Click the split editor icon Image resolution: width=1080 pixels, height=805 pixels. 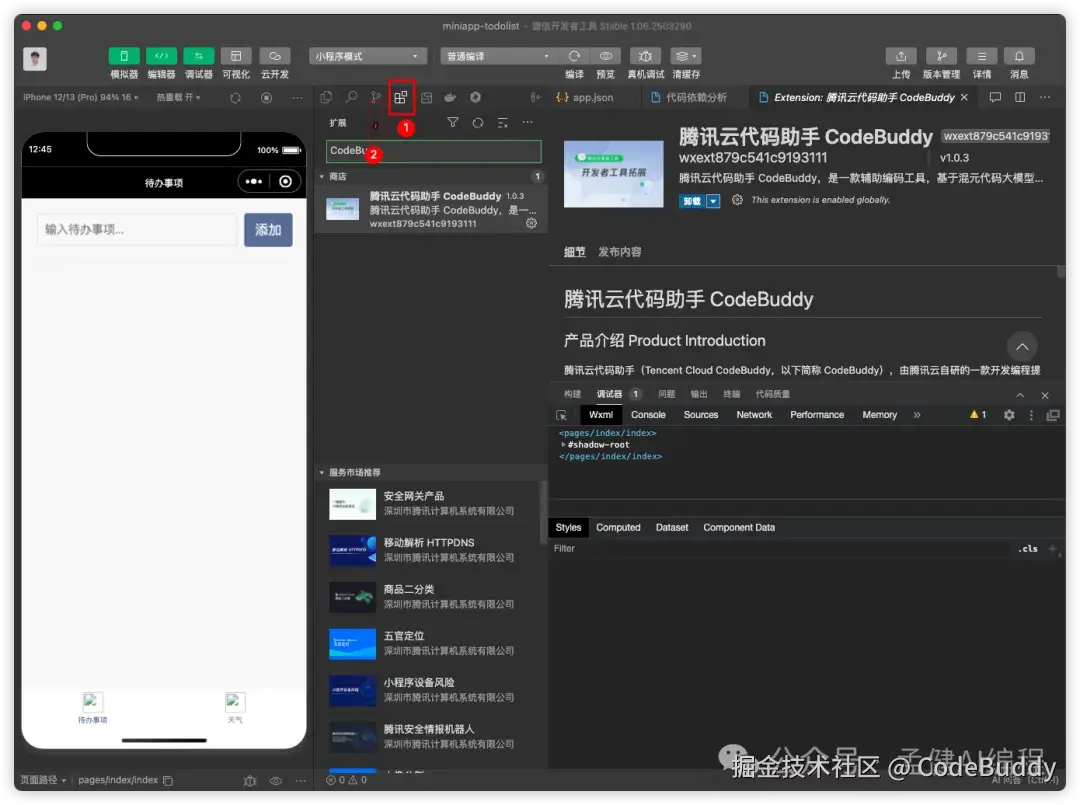(x=1020, y=97)
